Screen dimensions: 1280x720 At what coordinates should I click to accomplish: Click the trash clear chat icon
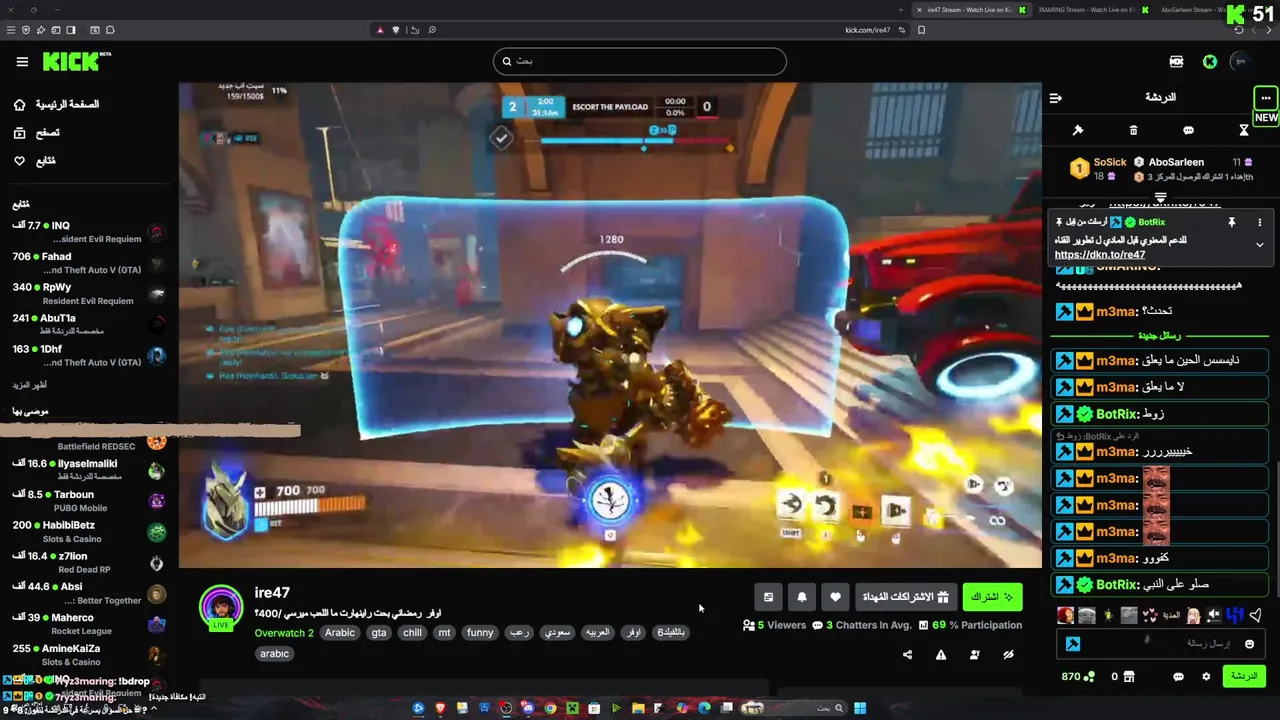1133,131
